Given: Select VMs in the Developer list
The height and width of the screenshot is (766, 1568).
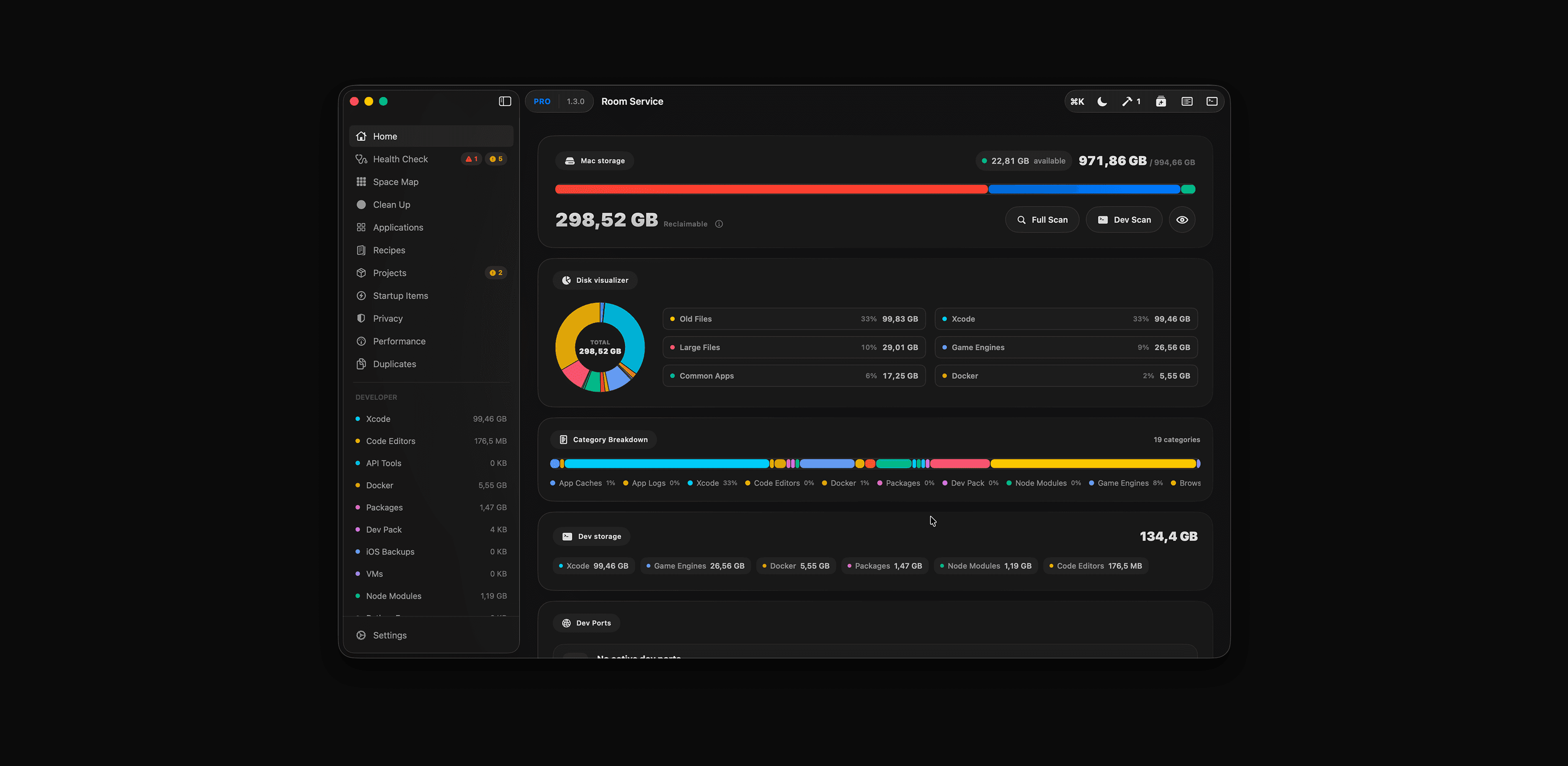Looking at the screenshot, I should point(431,573).
